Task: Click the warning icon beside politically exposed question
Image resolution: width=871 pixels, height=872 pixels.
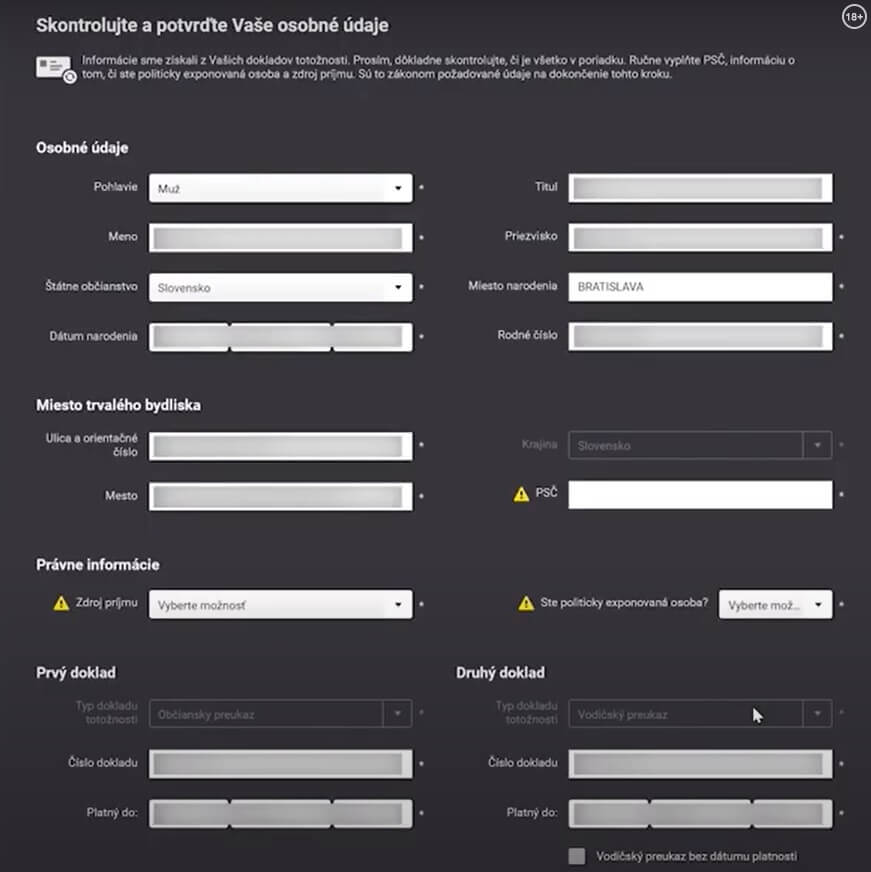Action: (x=526, y=603)
